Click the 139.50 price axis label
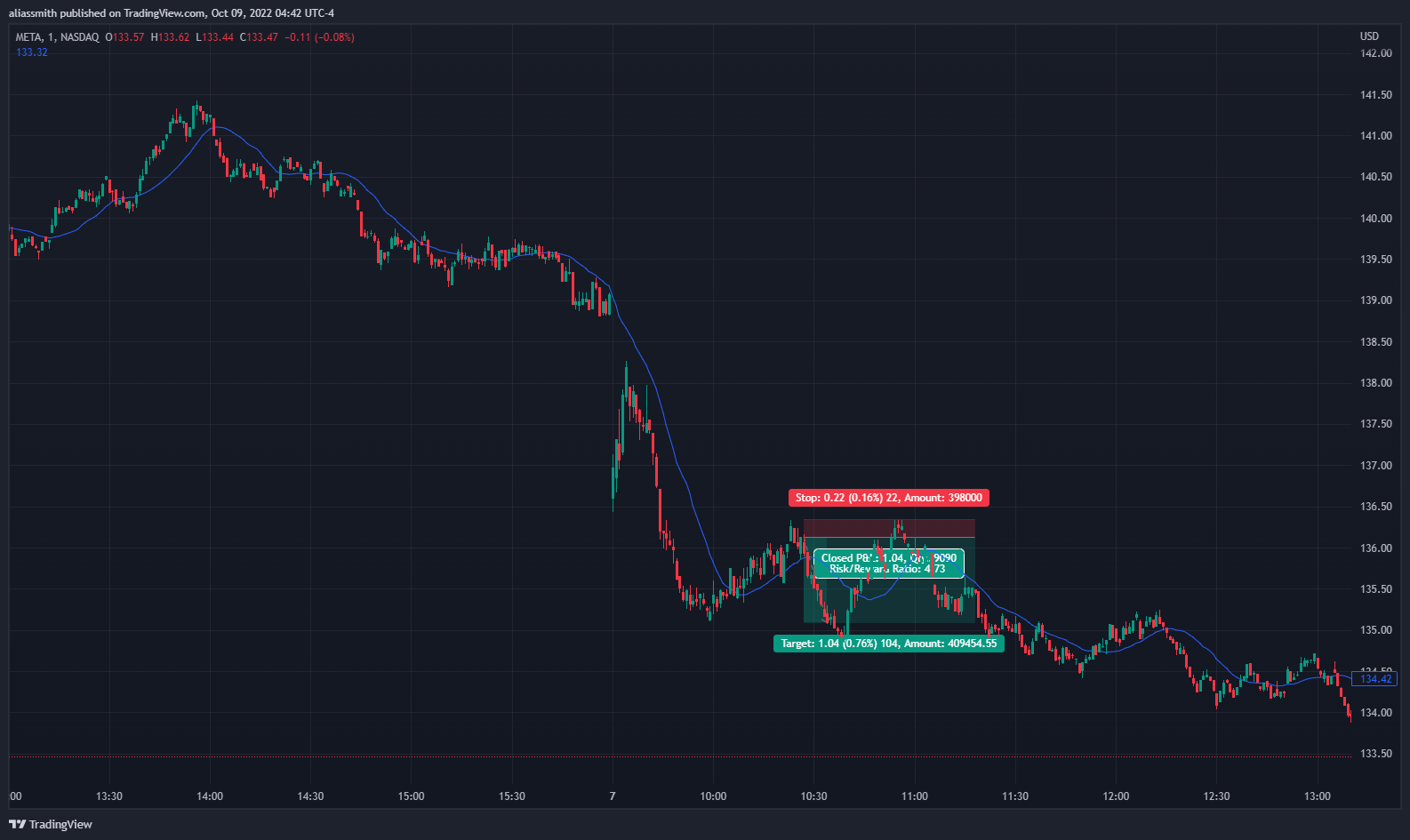 (x=1376, y=260)
